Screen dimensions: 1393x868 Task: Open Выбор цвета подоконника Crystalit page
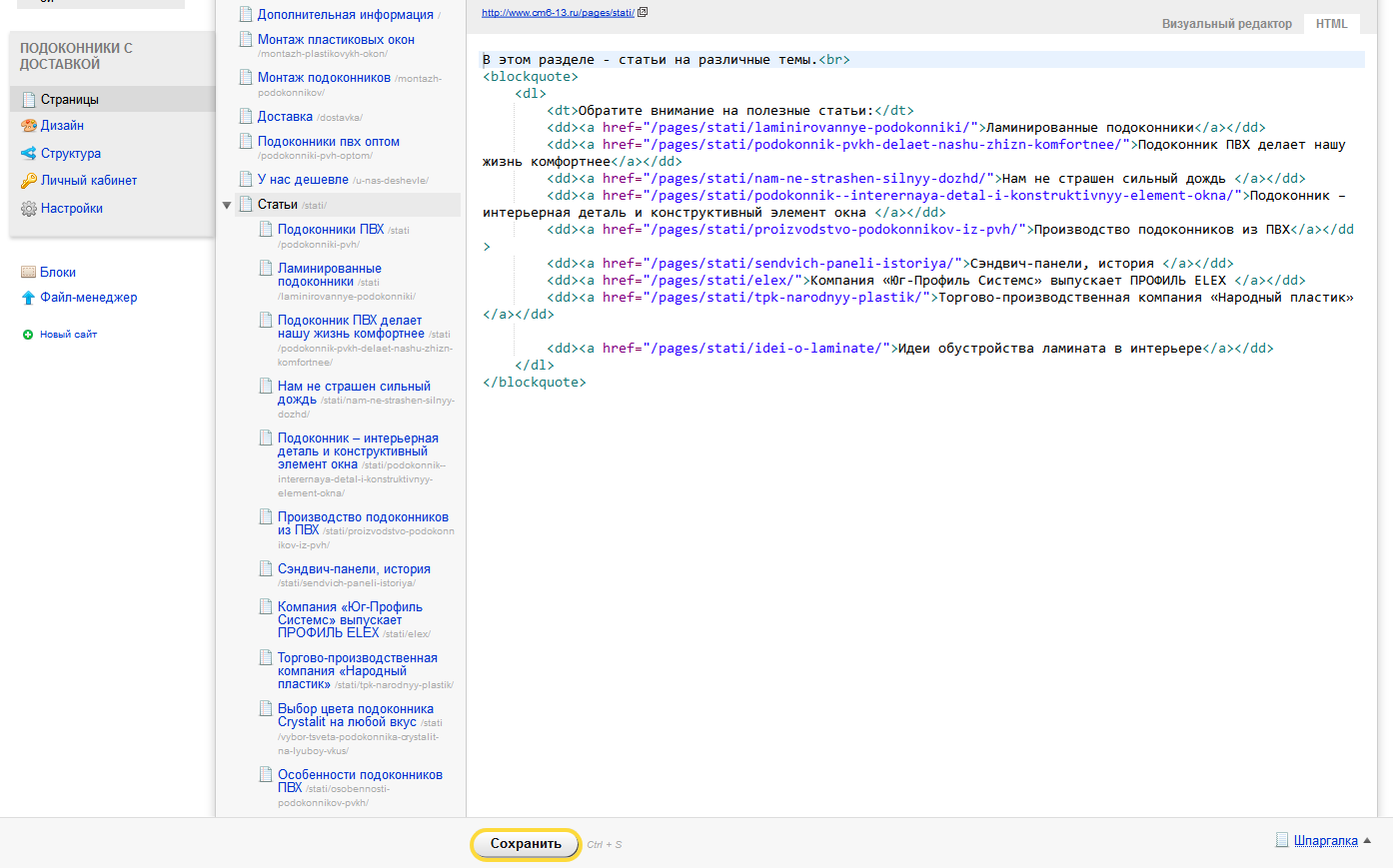pos(356,715)
